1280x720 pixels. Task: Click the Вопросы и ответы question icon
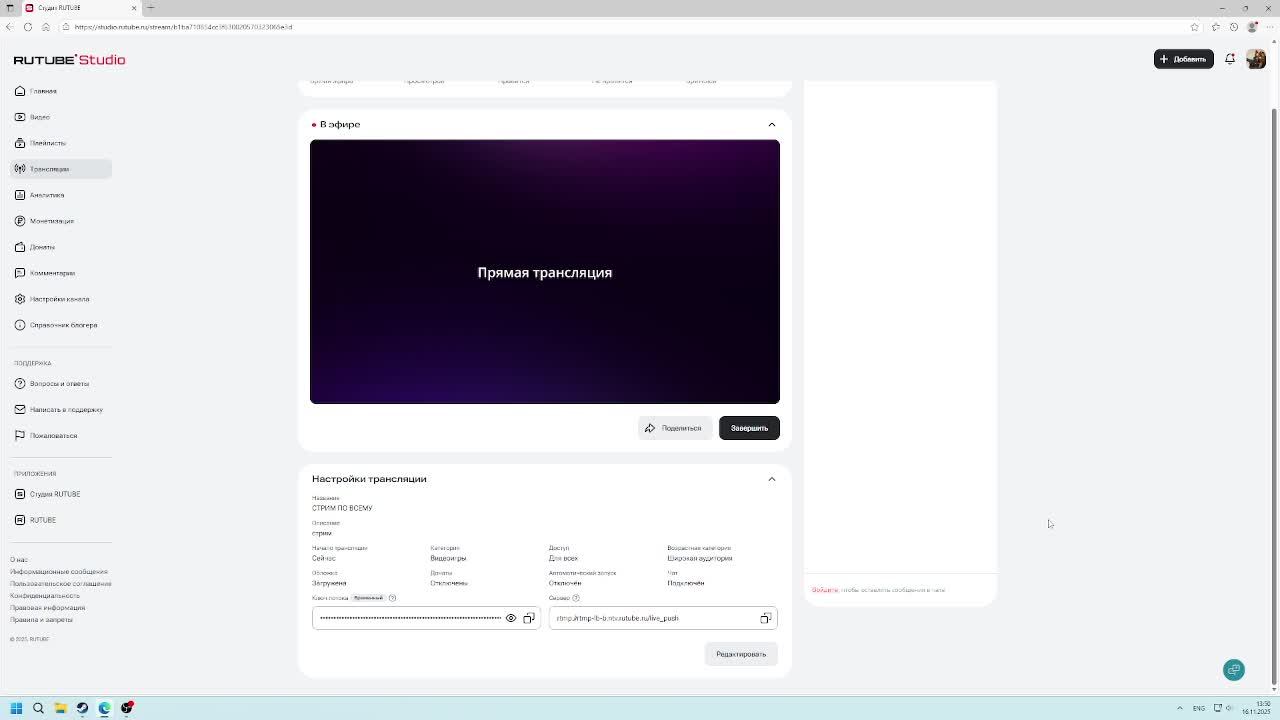coord(20,383)
